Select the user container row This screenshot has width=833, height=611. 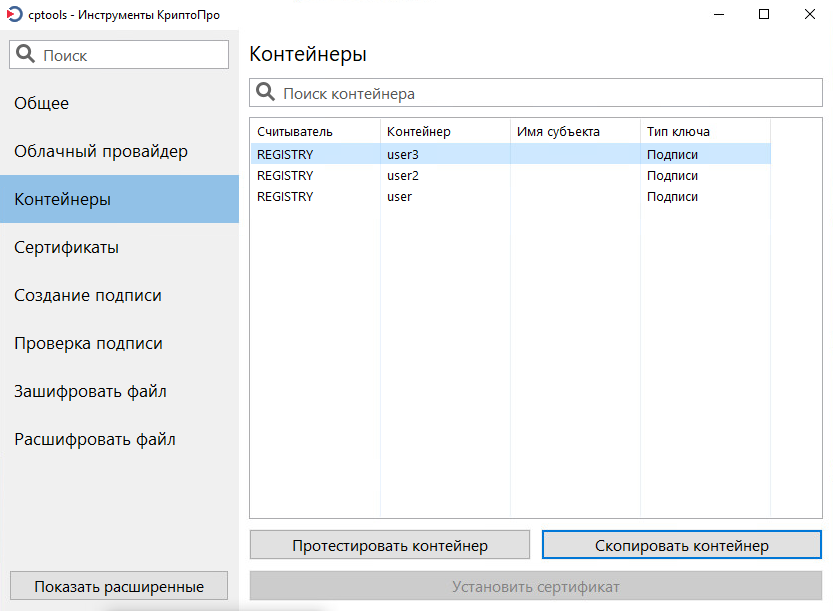tap(511, 197)
